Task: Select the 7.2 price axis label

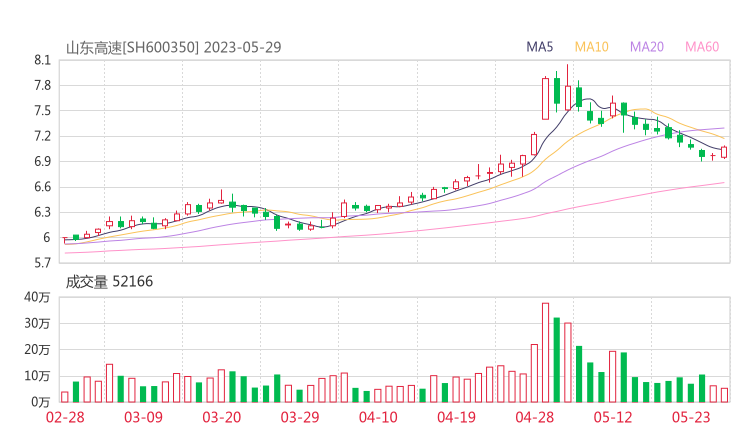Action: pos(42,136)
